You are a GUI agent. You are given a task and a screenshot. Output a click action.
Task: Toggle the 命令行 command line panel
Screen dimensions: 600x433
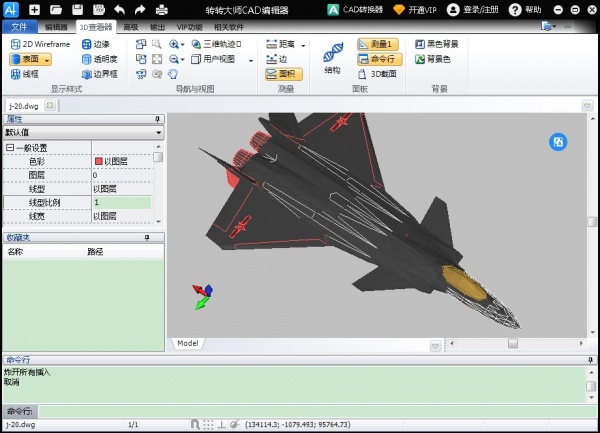click(377, 59)
